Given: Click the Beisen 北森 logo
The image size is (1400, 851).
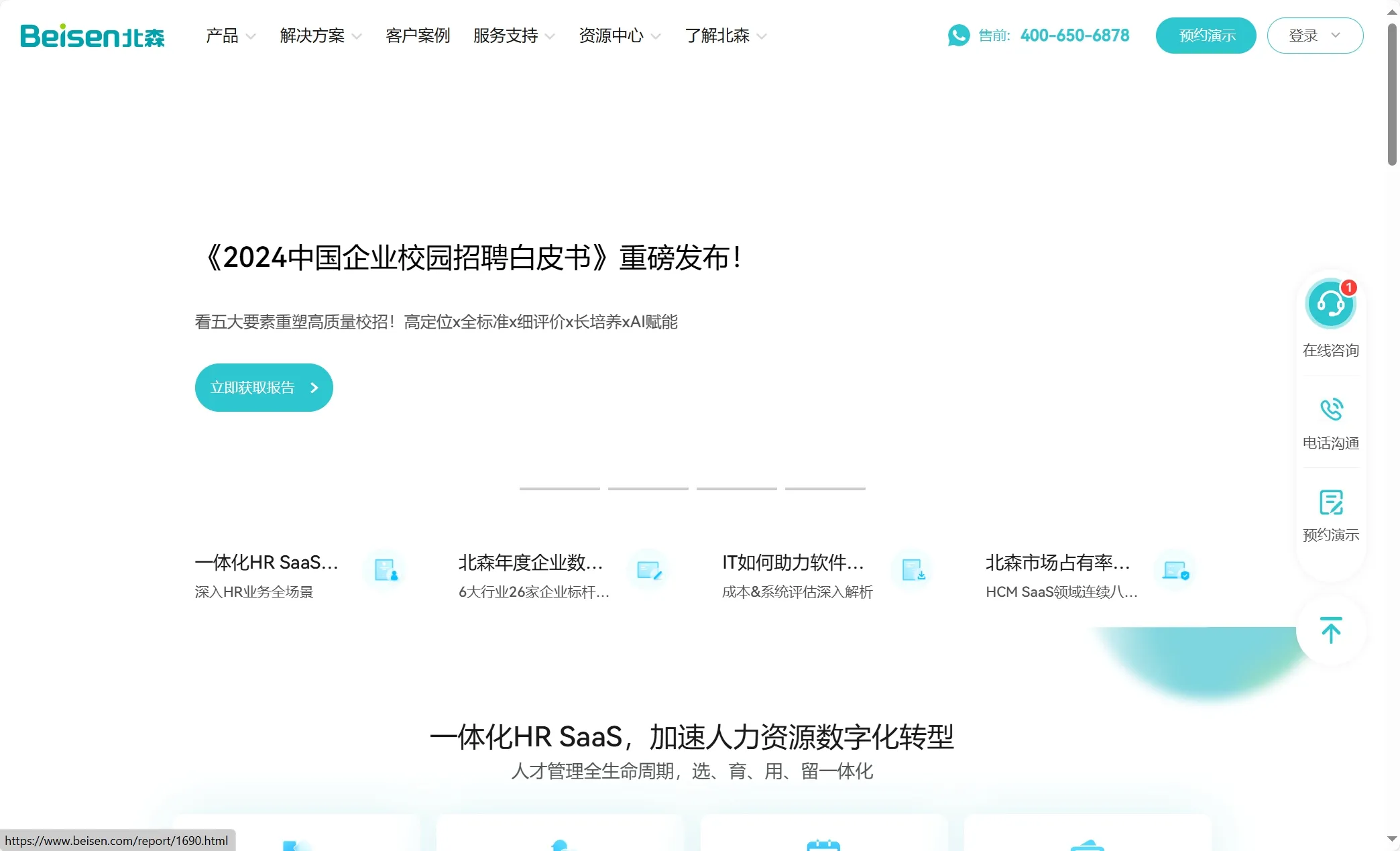Looking at the screenshot, I should 93,36.
